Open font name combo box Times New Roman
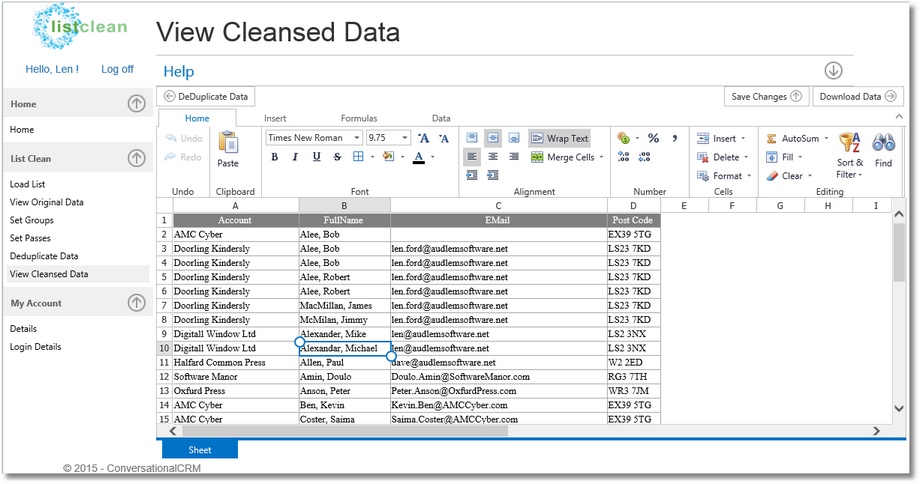This screenshot has height=484, width=920. (313, 138)
